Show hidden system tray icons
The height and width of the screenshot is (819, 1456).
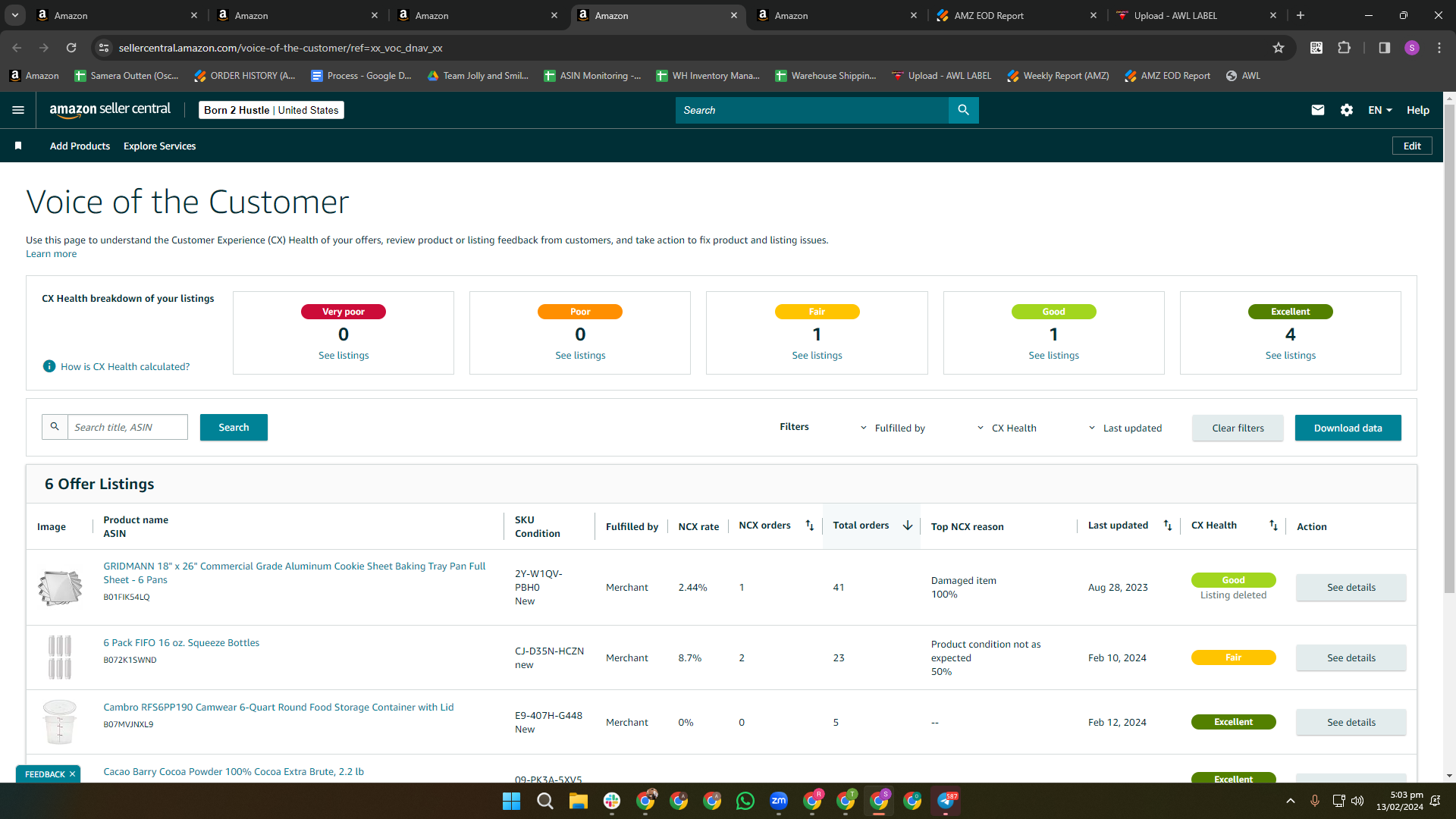point(1290,801)
